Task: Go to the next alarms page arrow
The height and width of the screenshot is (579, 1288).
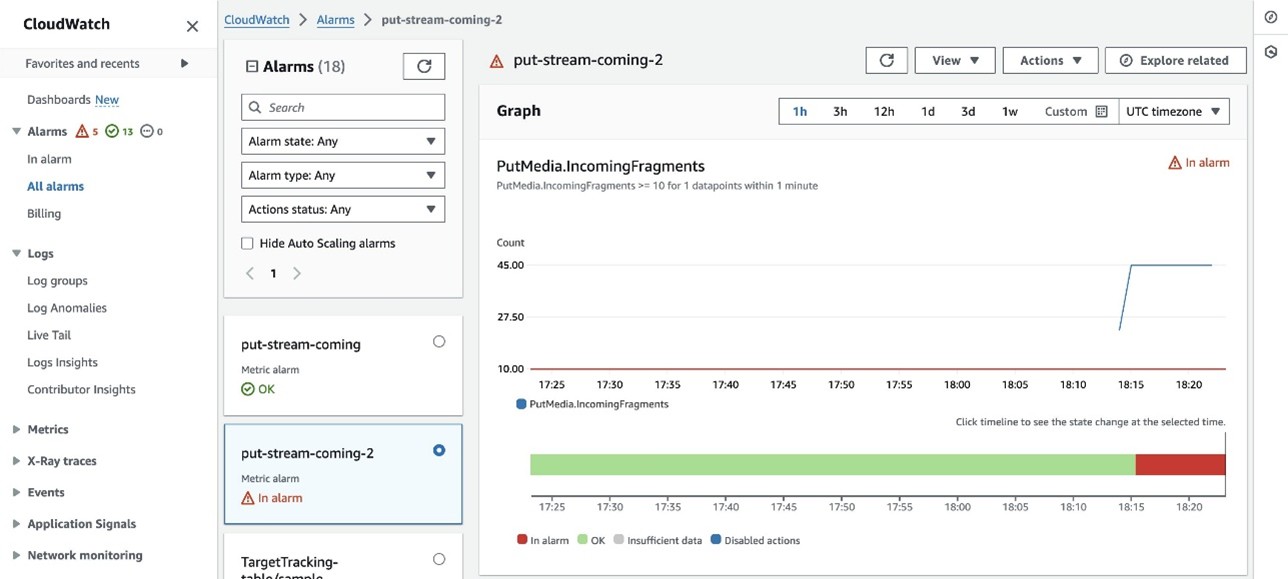Action: click(297, 273)
